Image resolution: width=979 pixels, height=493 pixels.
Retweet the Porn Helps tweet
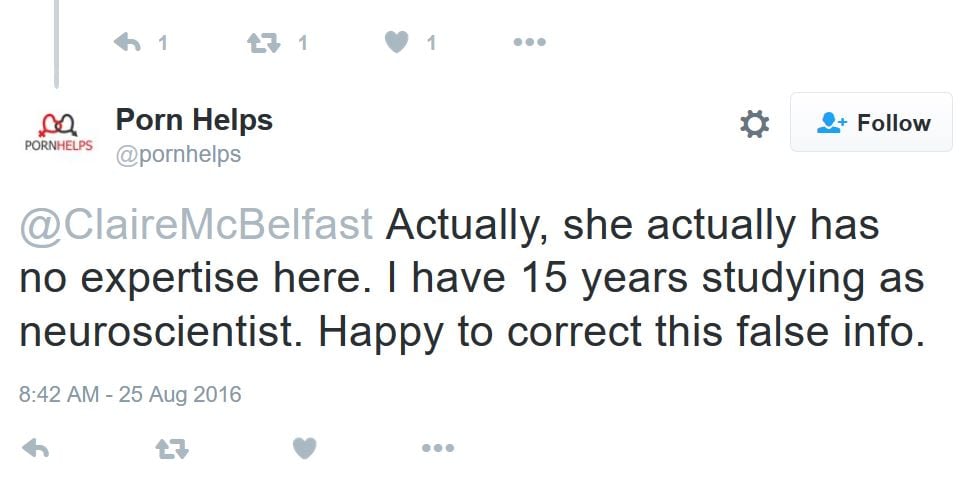[172, 449]
